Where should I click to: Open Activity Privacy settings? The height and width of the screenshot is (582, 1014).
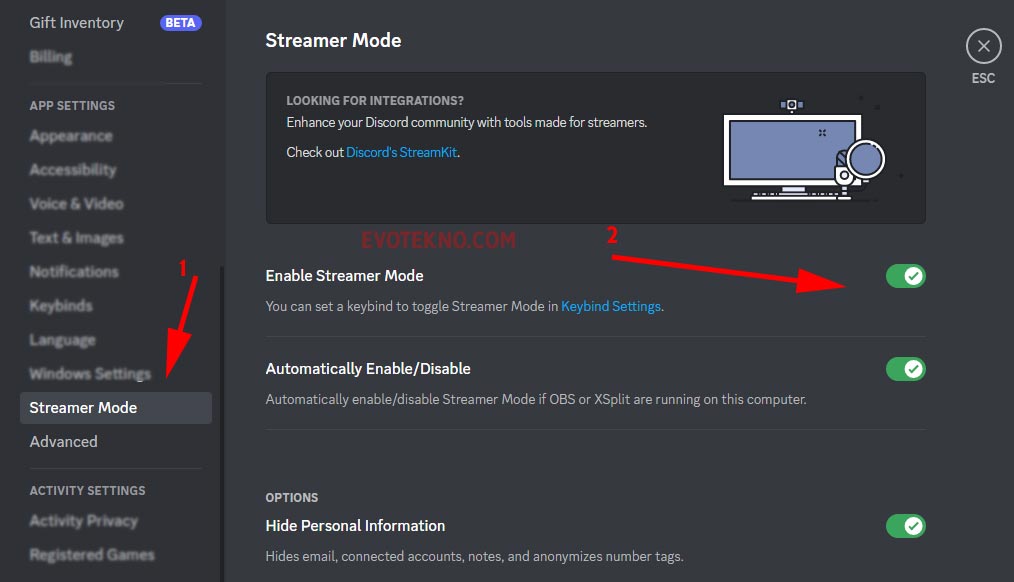83,520
